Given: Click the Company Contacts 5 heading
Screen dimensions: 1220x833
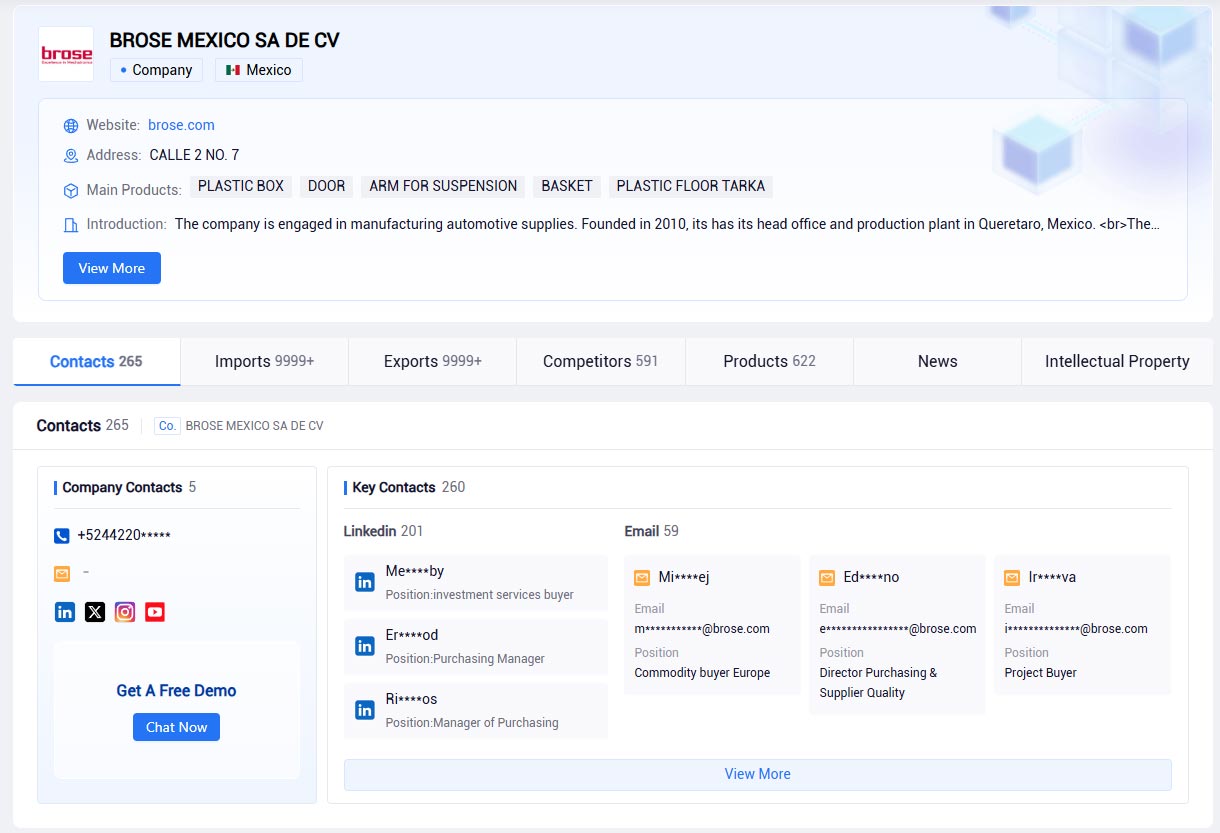Looking at the screenshot, I should tap(129, 487).
